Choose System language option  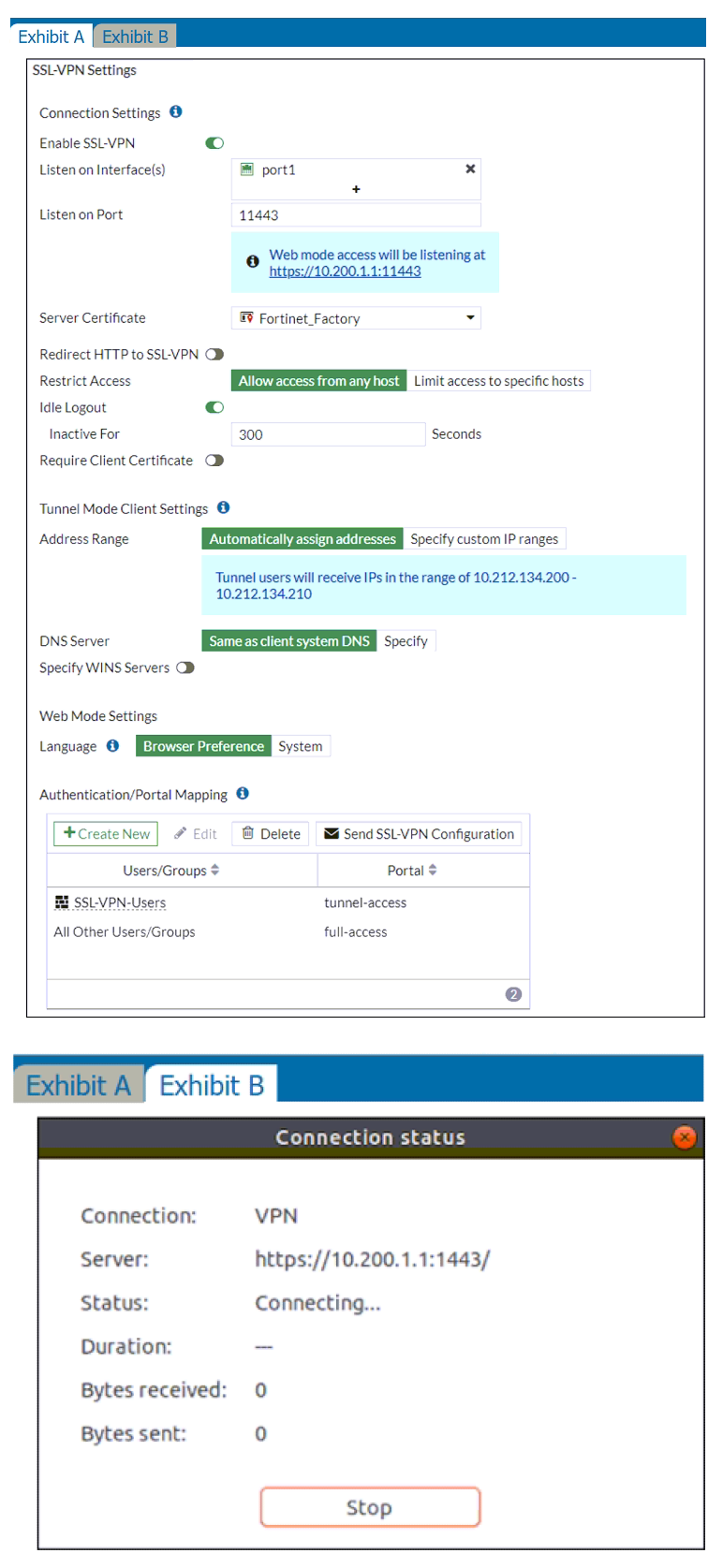pos(300,746)
